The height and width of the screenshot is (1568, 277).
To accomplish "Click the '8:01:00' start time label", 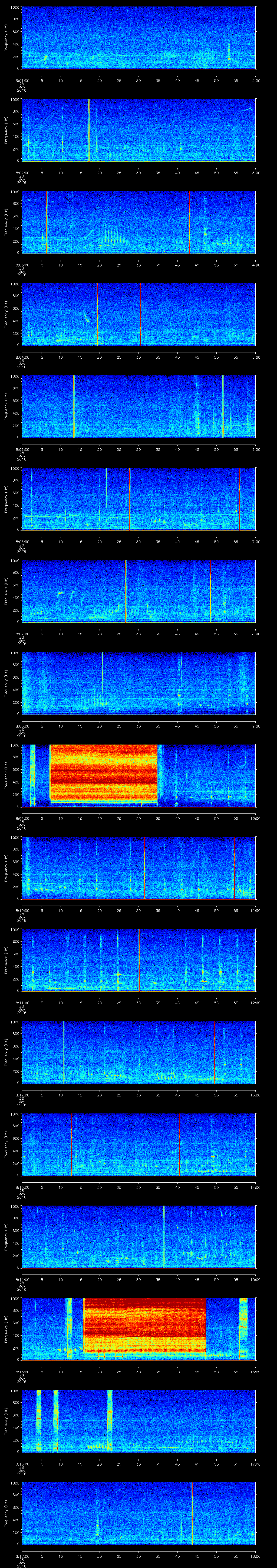I will (22, 80).
